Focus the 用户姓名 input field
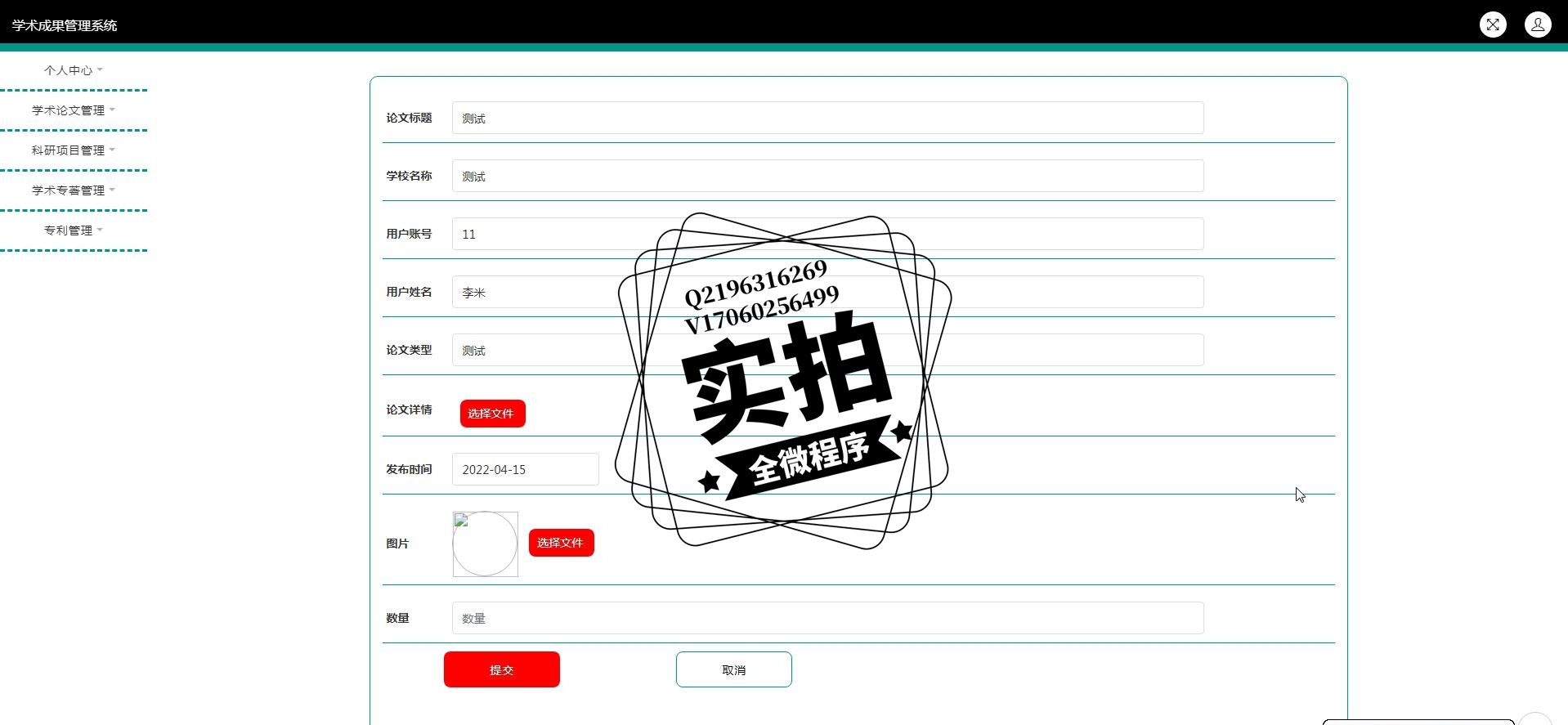 pyautogui.click(x=827, y=292)
